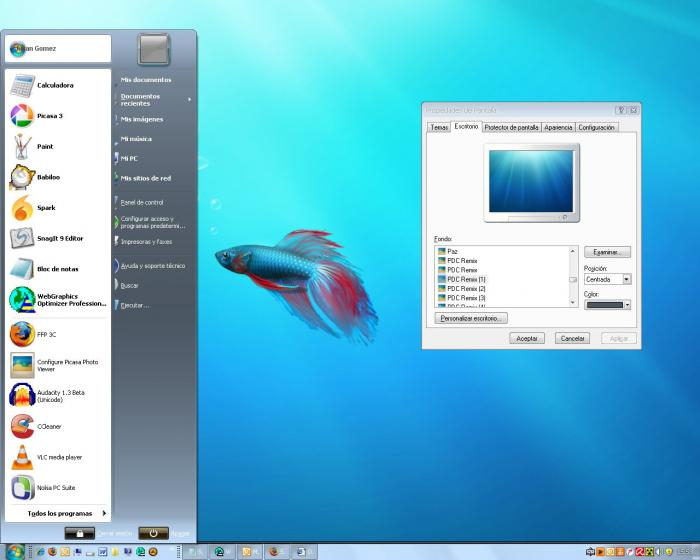
Task: Open CCleaner from recent programs
Action: pos(58,426)
